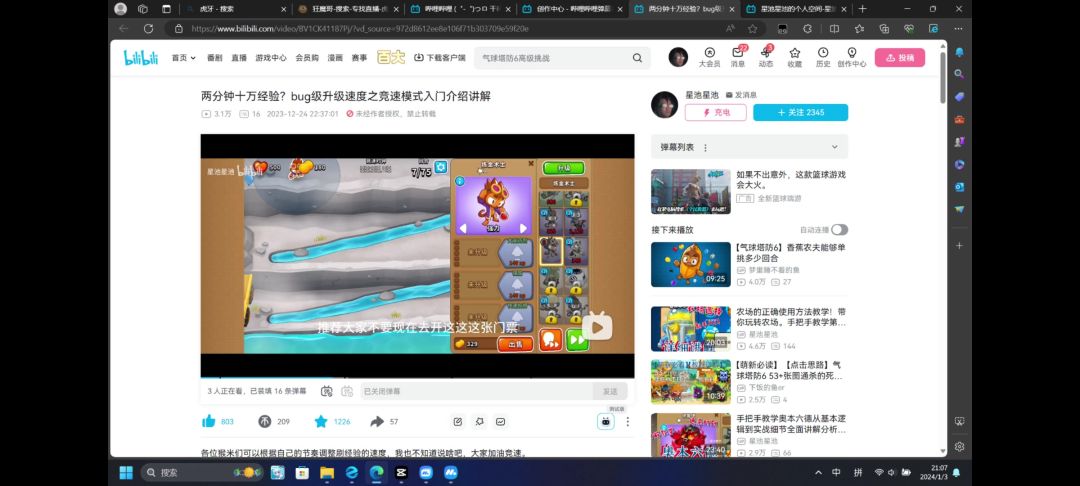Open Edge split screen icon in toolbar

tap(834, 29)
